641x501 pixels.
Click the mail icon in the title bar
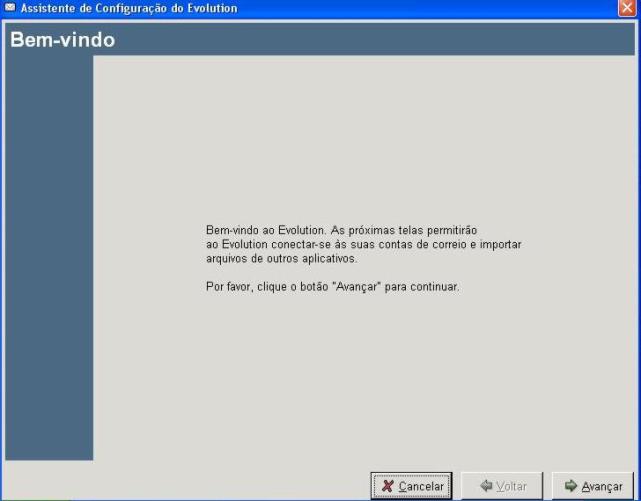(9, 7)
